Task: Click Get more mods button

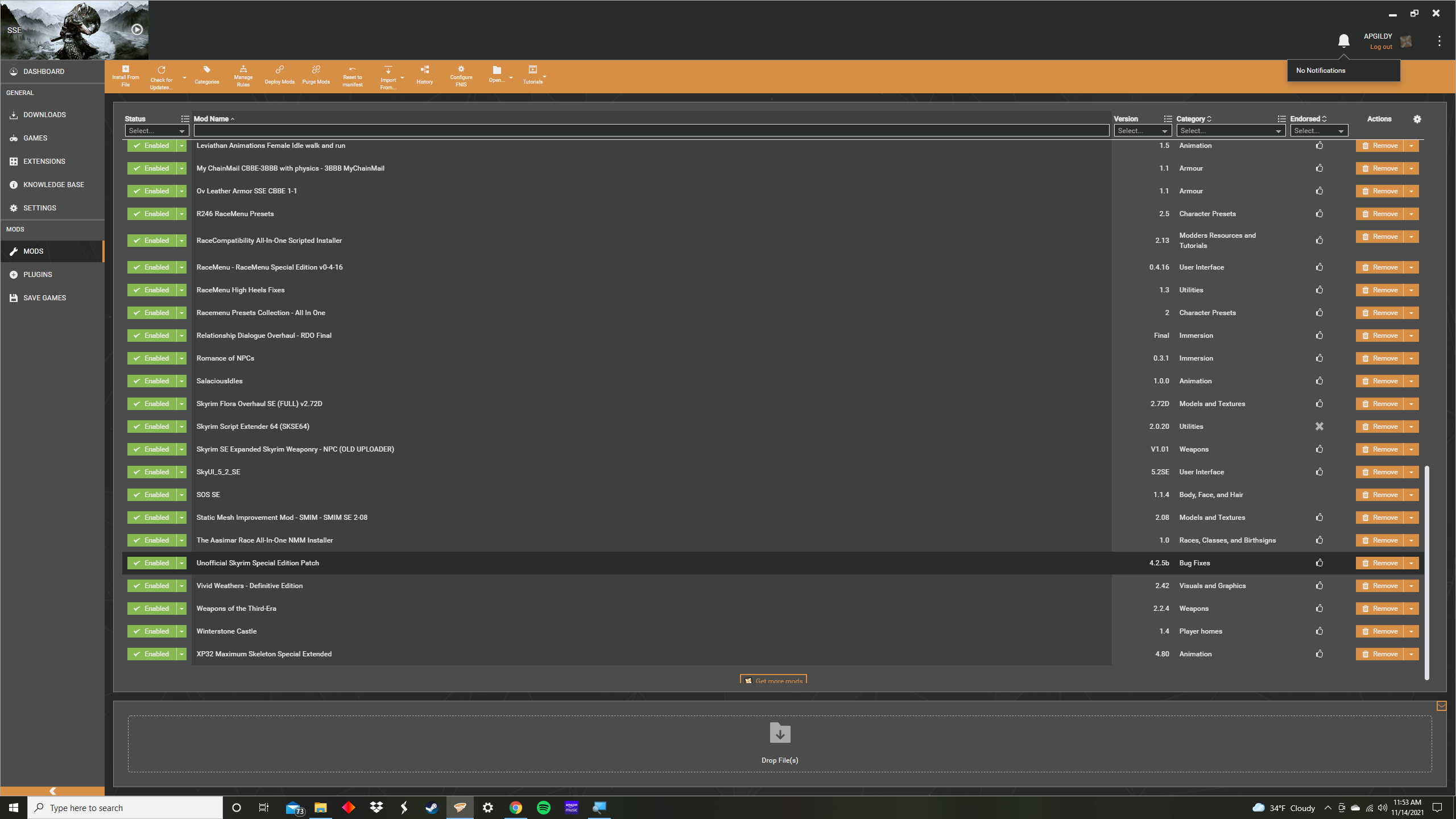Action: point(773,680)
